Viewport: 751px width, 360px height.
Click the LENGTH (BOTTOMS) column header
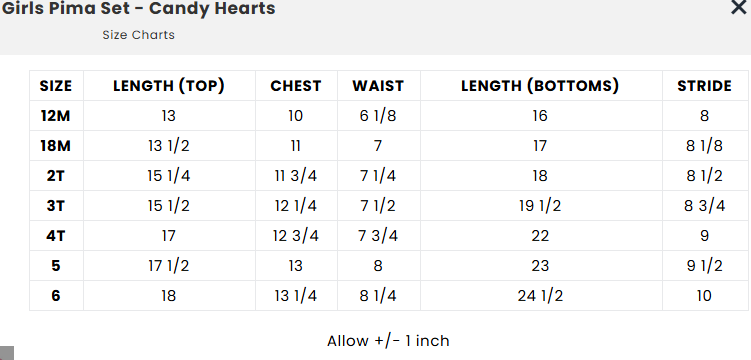coord(540,86)
